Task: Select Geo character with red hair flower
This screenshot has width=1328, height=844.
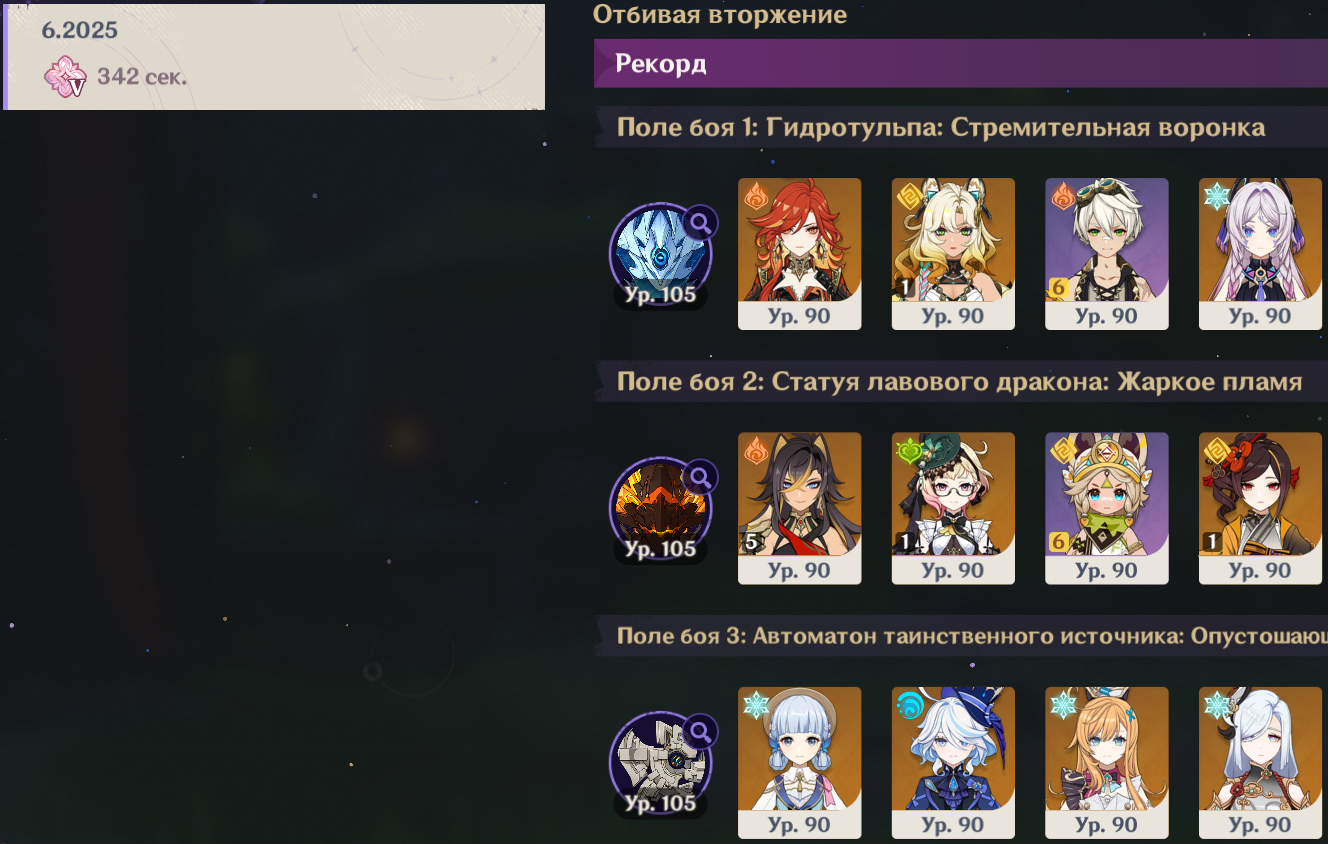Action: coord(1260,508)
